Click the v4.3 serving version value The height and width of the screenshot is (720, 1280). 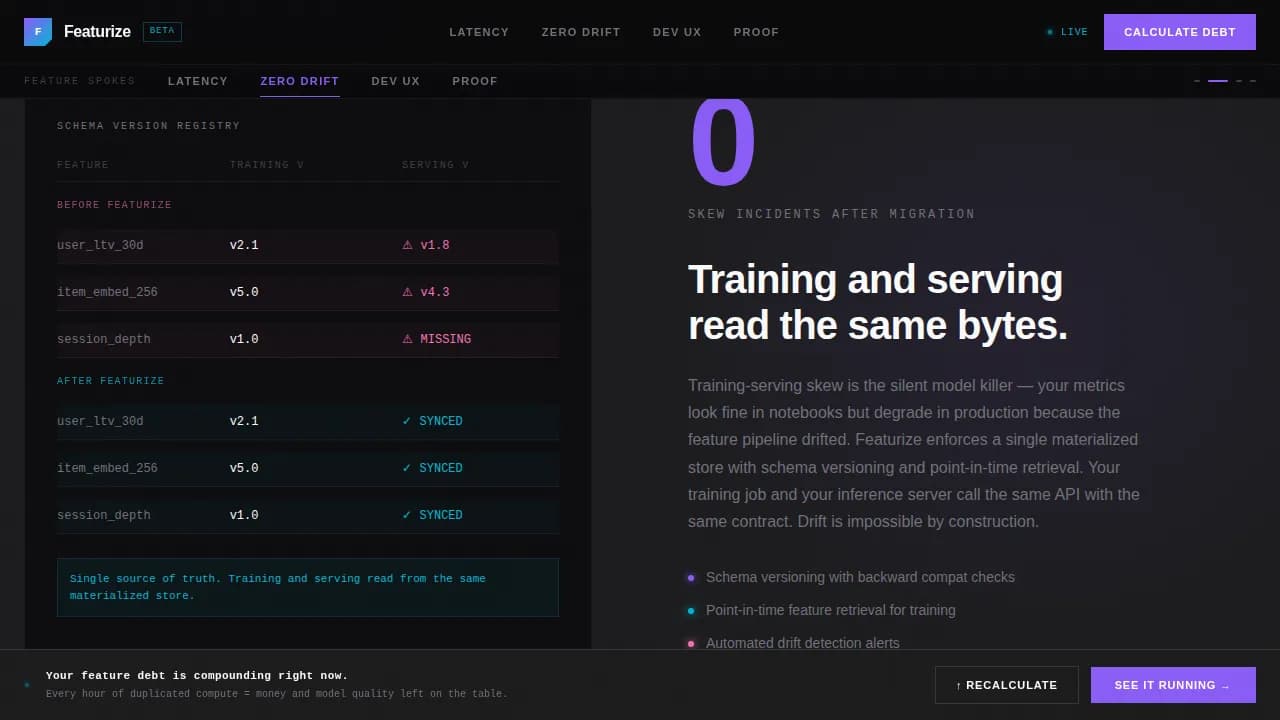coord(435,292)
